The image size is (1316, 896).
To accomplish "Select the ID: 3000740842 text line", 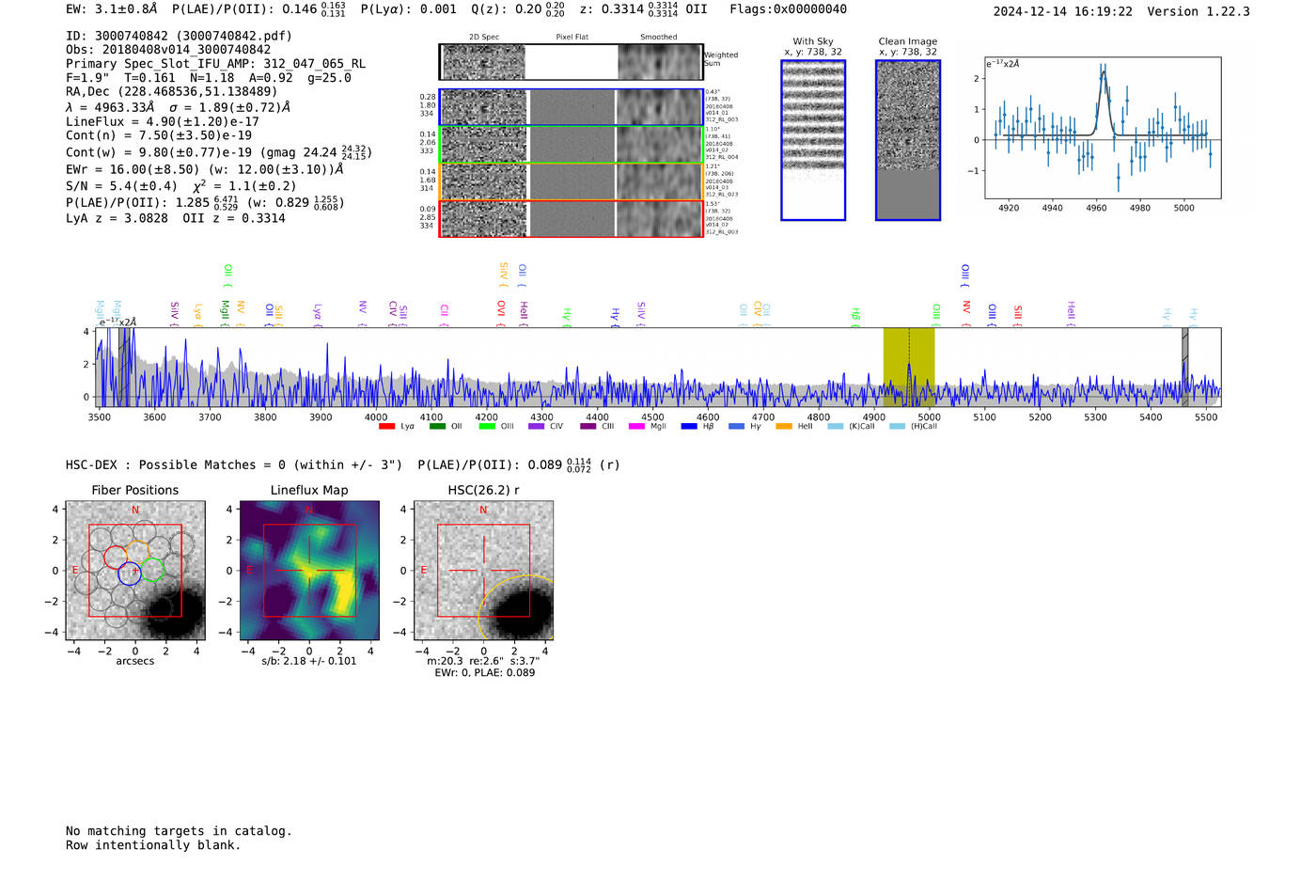I will click(x=179, y=36).
